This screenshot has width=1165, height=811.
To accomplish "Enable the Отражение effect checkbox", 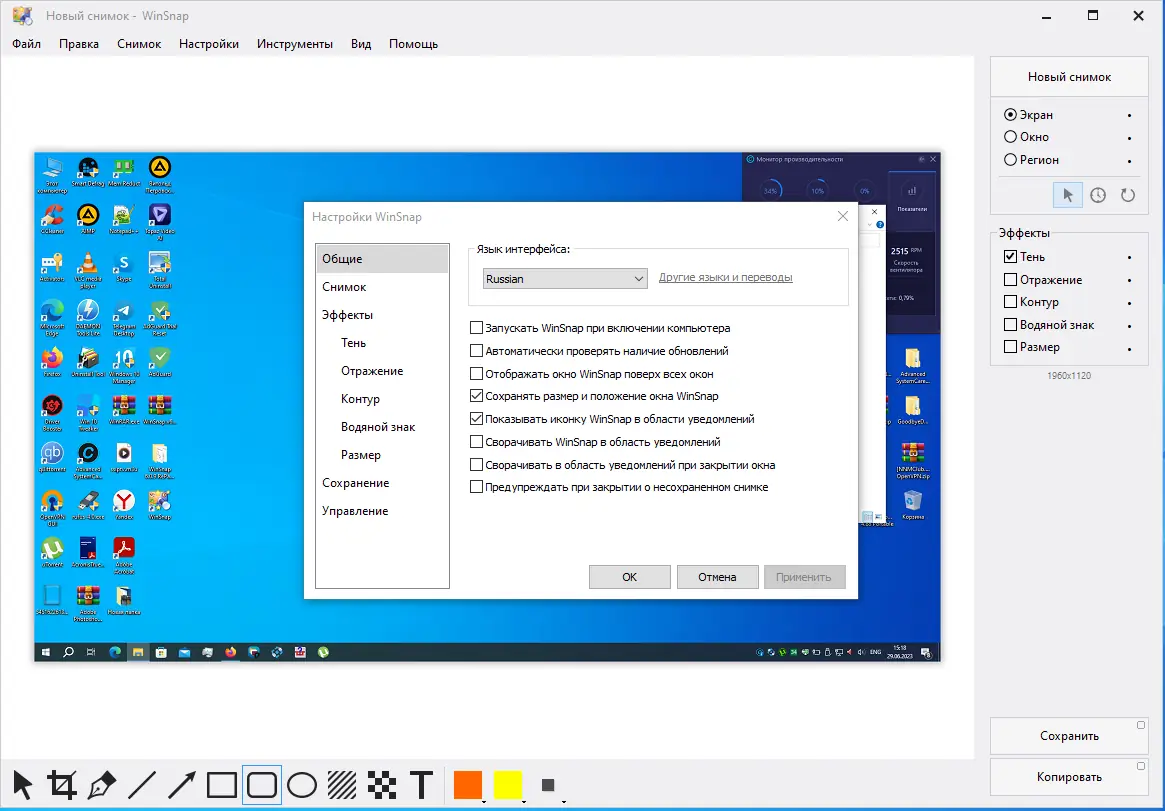I will (x=1010, y=279).
